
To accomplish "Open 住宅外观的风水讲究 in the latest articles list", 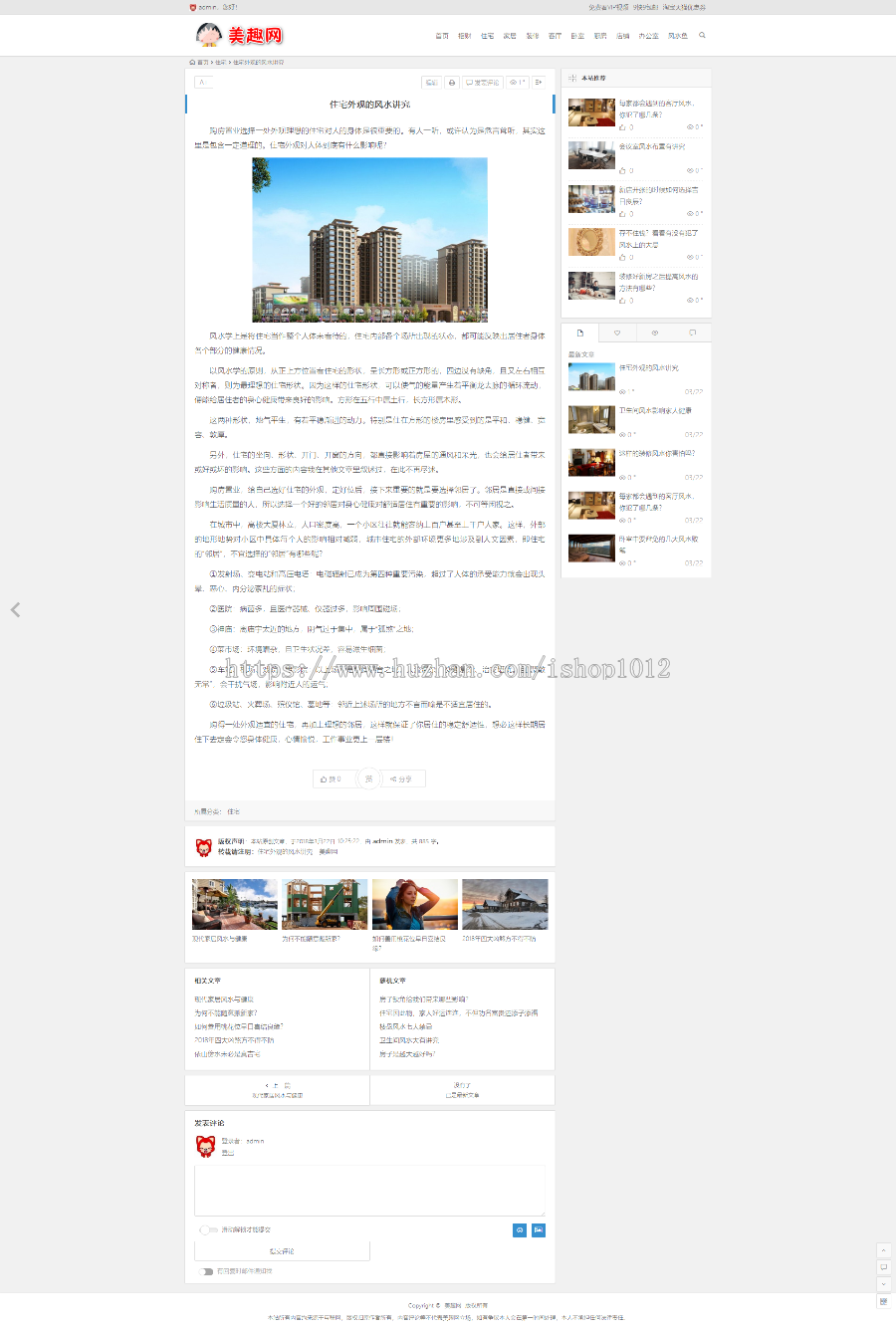I will pos(649,367).
